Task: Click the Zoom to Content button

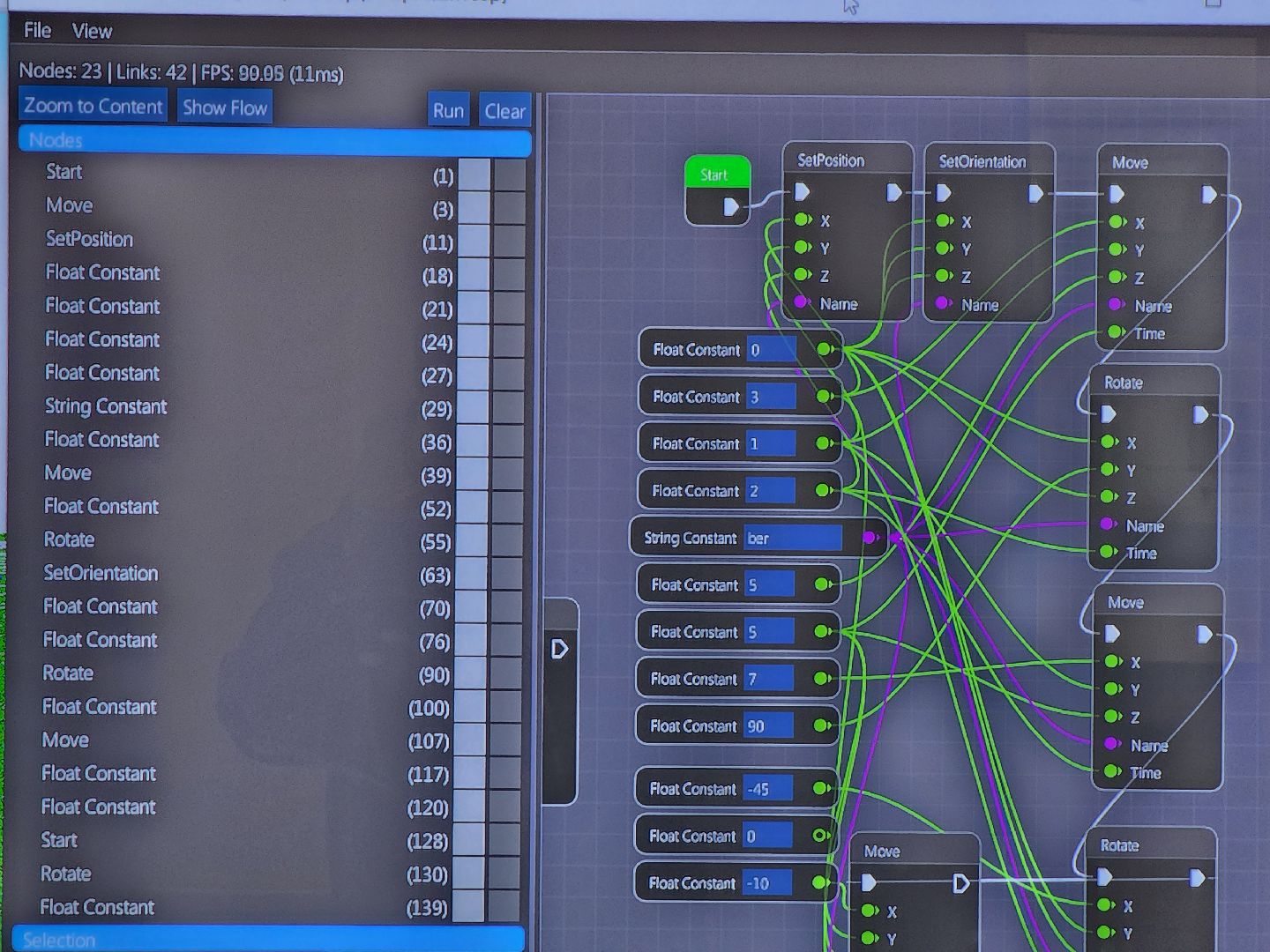Action: click(93, 107)
